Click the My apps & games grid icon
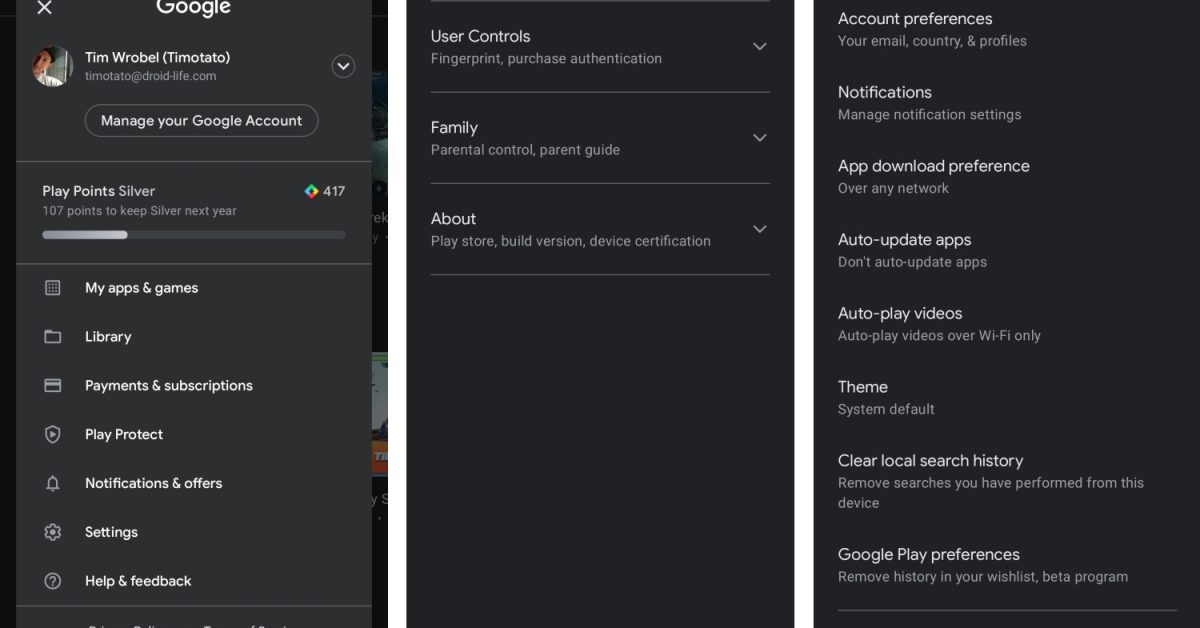 click(53, 288)
